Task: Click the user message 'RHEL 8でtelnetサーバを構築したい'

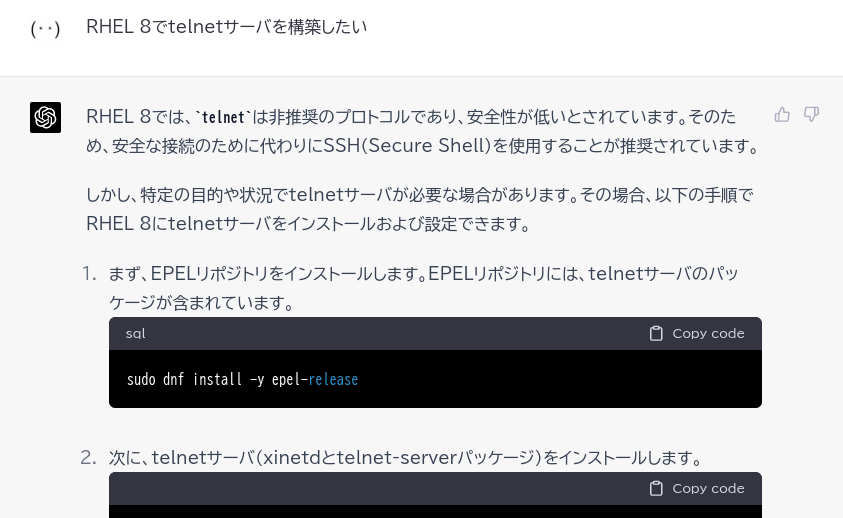Action: (x=226, y=27)
